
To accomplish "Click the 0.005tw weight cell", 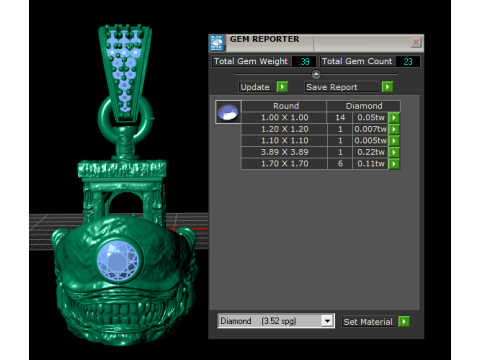I will coord(371,141).
